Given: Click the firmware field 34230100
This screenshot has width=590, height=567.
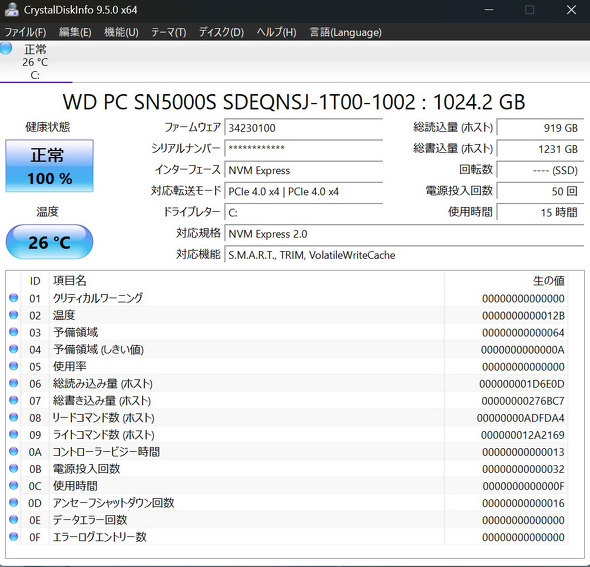Looking at the screenshot, I should coord(303,128).
